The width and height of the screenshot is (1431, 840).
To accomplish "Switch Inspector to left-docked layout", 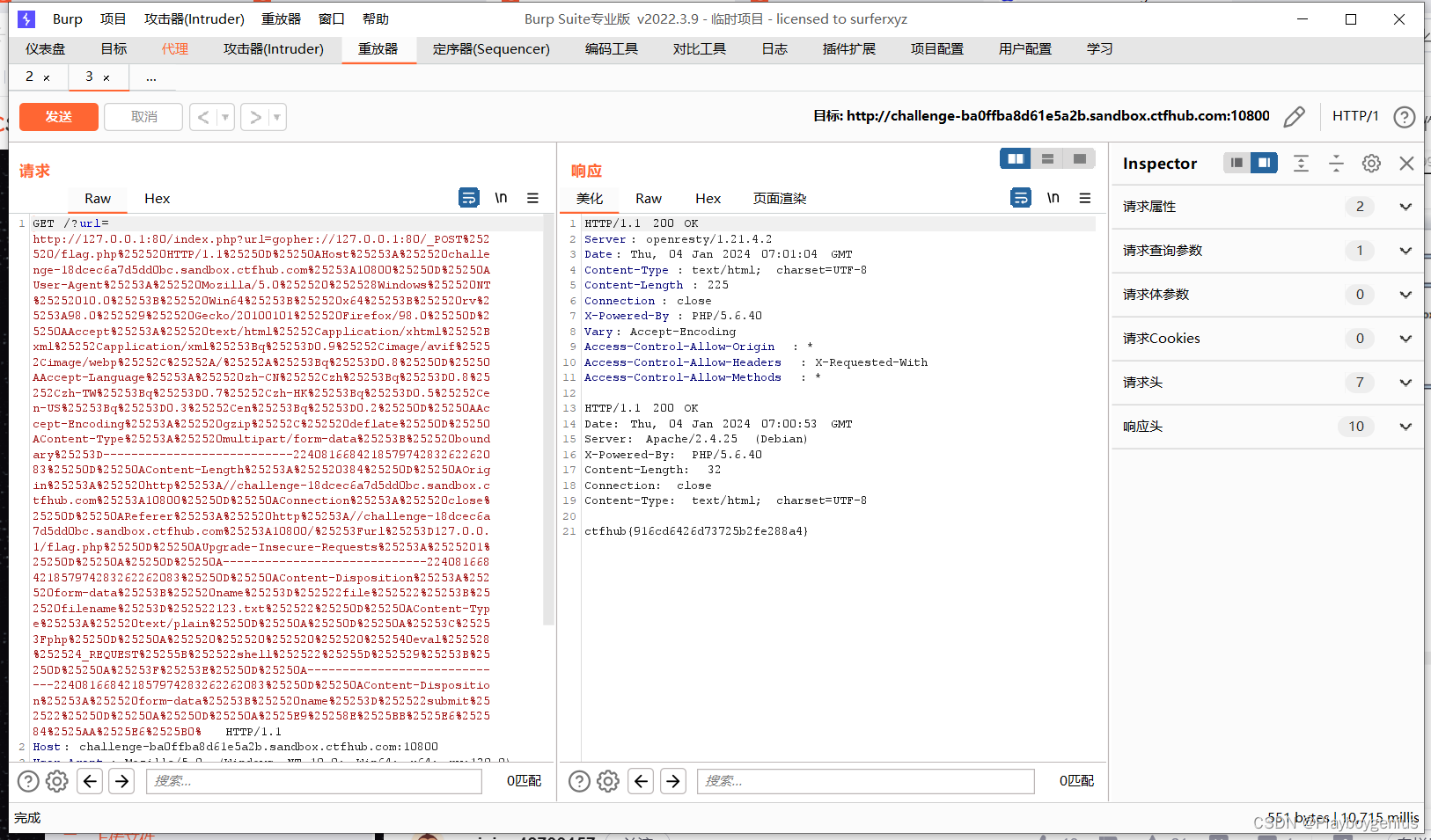I will pos(1237,163).
